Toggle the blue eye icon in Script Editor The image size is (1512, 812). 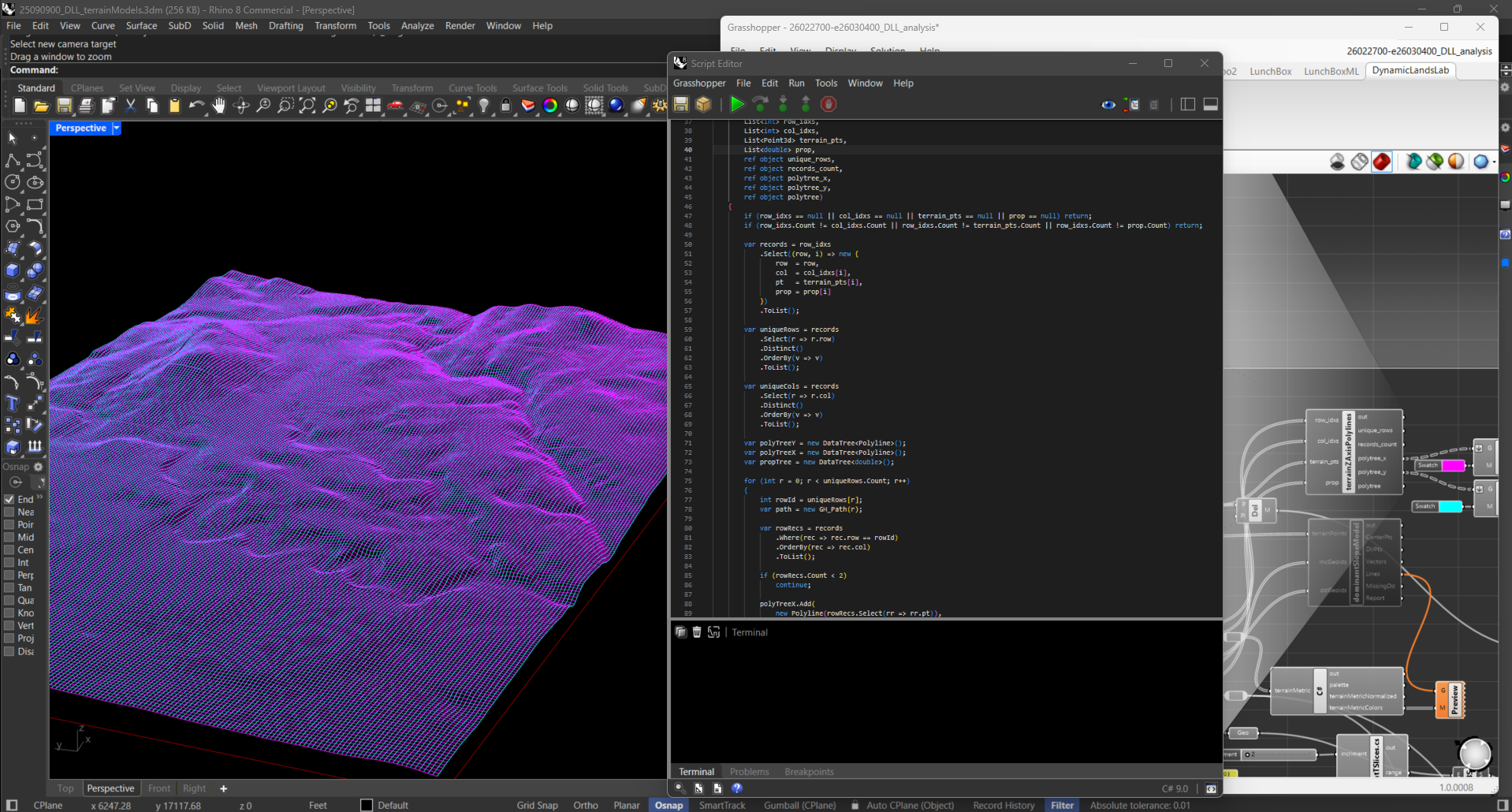1108,104
